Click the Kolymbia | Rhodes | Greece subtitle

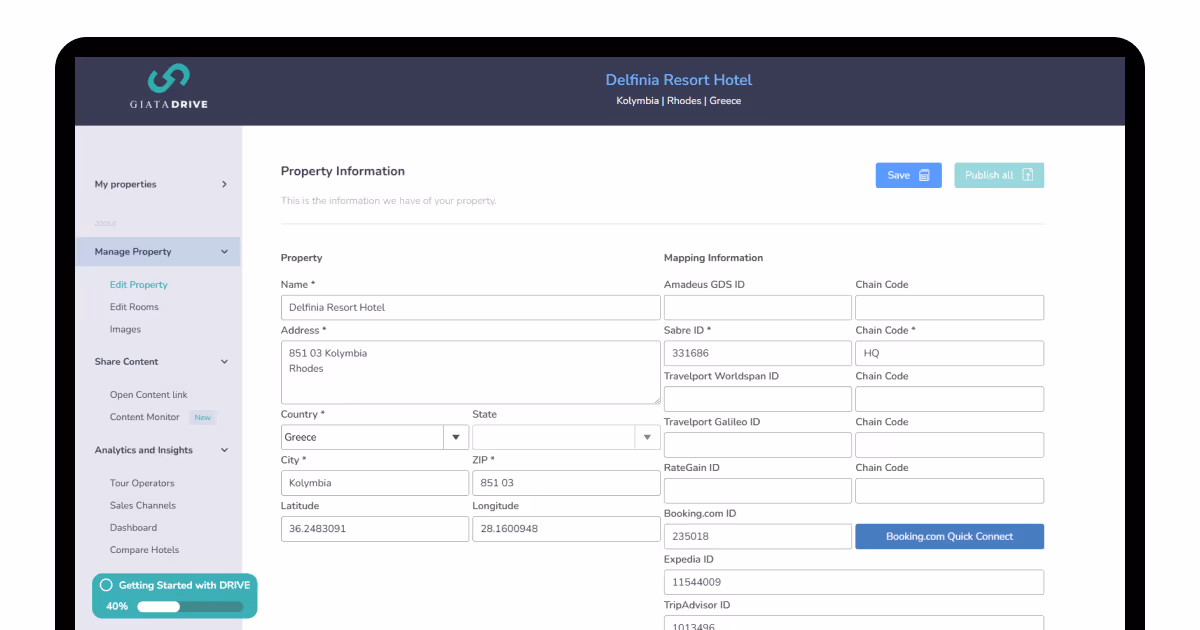coord(679,101)
